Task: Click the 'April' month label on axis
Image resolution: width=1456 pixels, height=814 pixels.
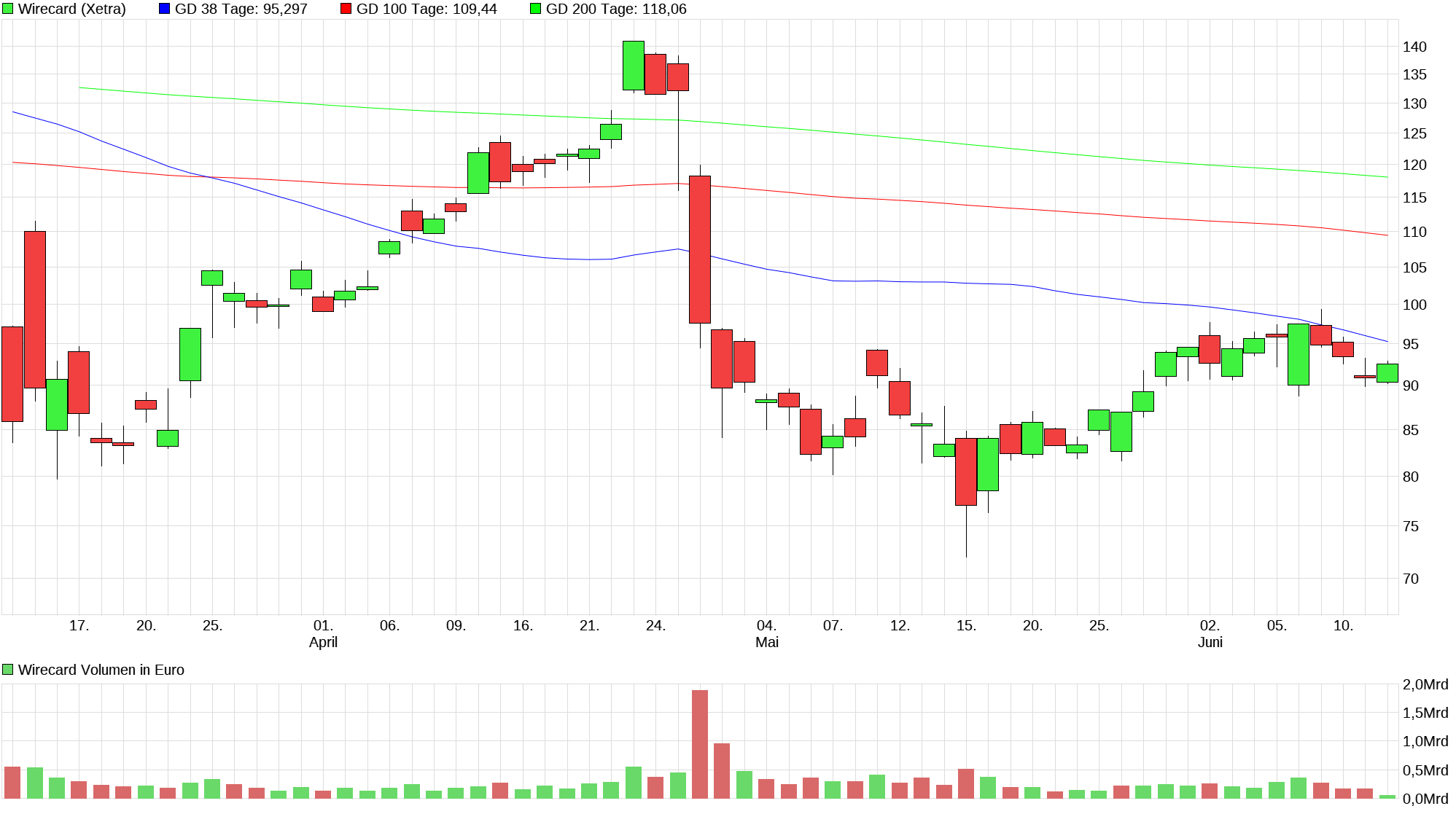Action: (x=323, y=642)
